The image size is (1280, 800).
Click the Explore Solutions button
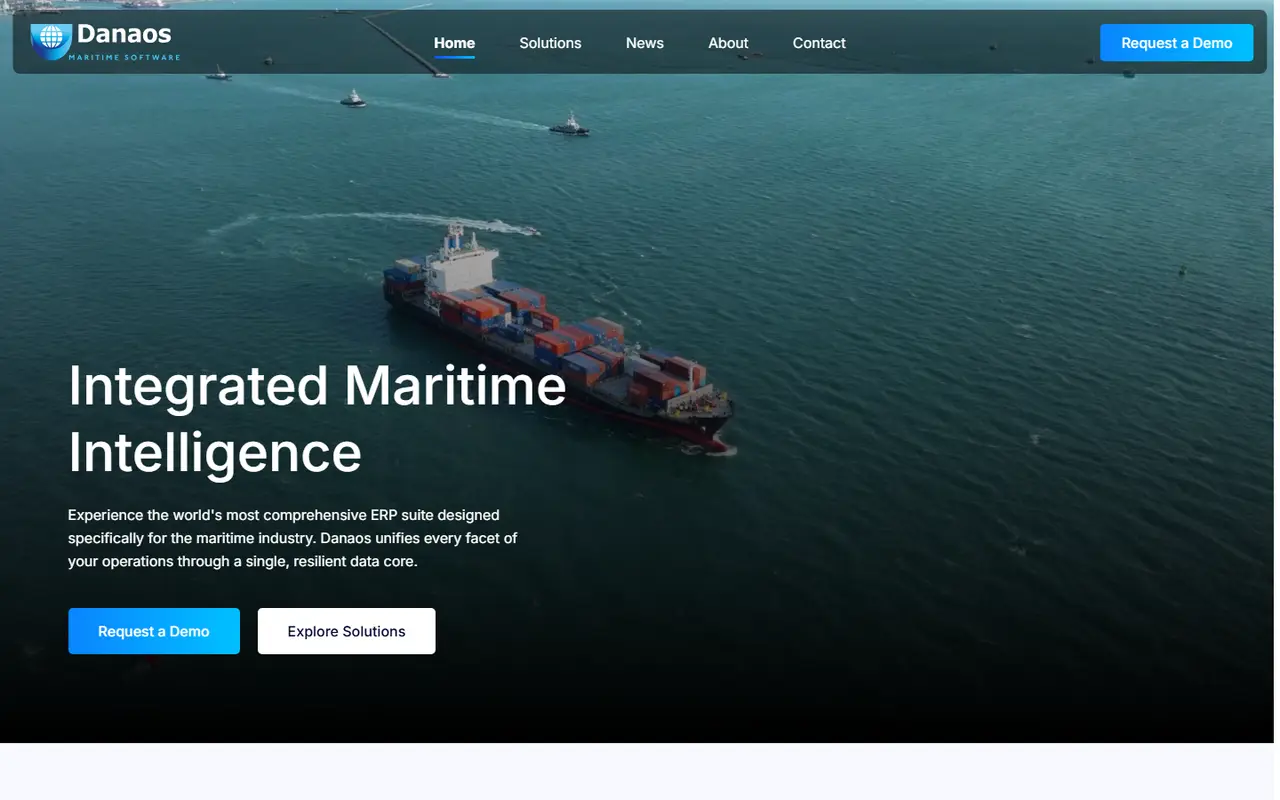[346, 631]
